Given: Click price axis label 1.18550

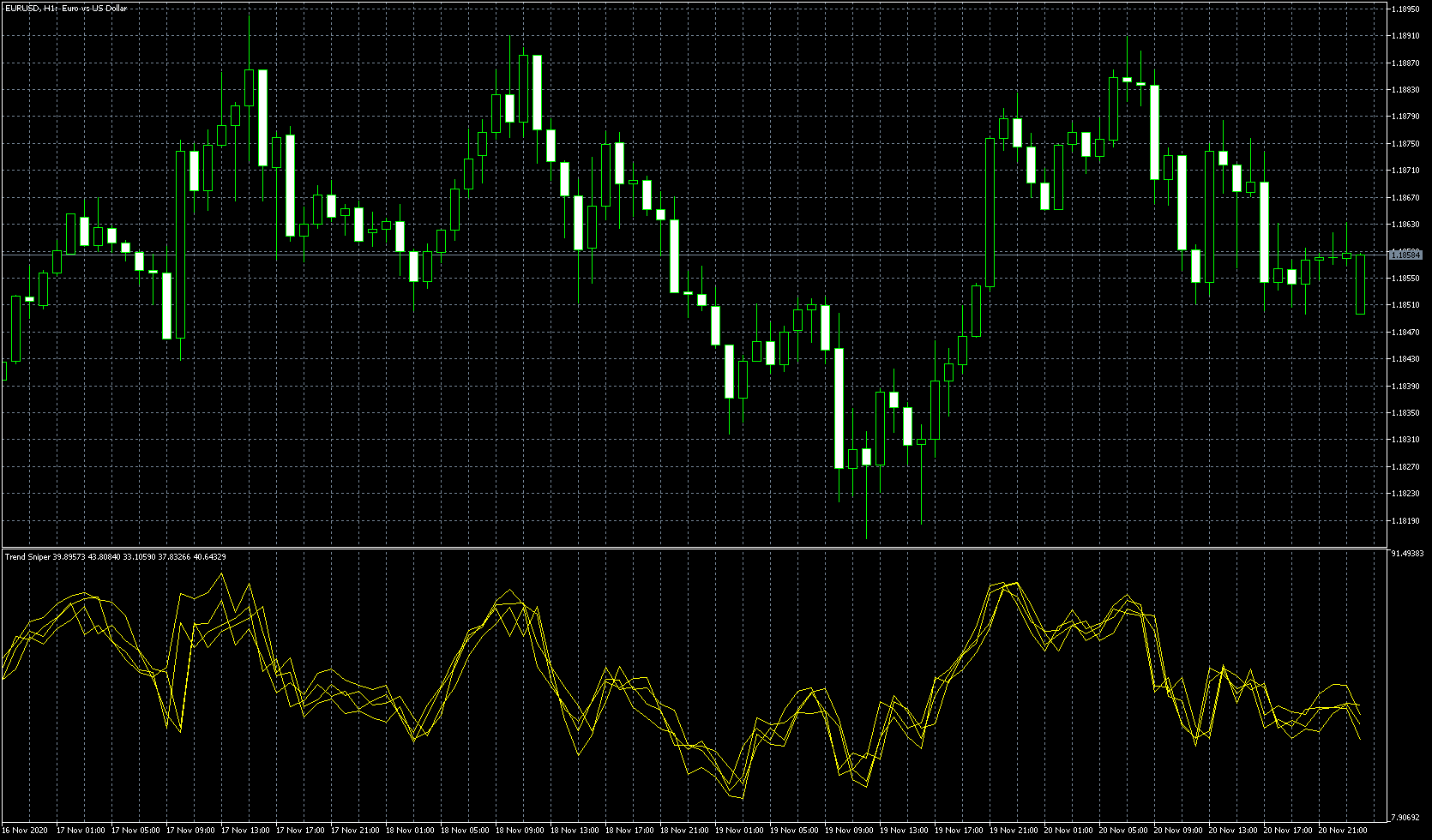Looking at the screenshot, I should point(1406,279).
